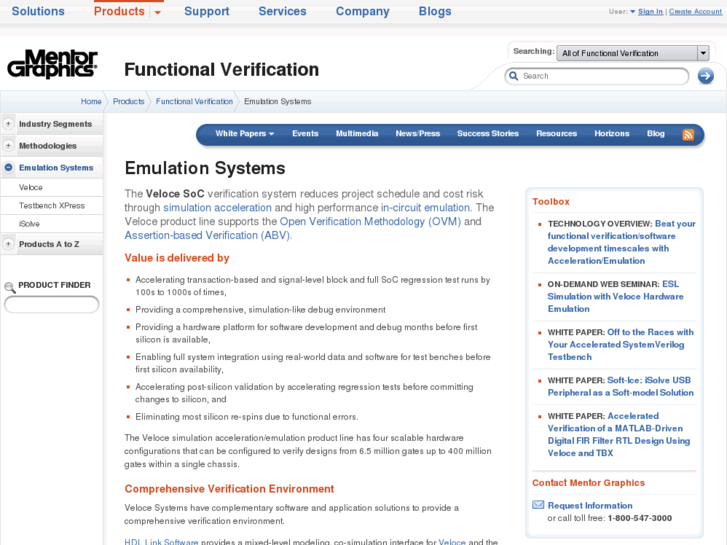Click the magnifier icon in the search box
The height and width of the screenshot is (545, 727).
coord(513,76)
